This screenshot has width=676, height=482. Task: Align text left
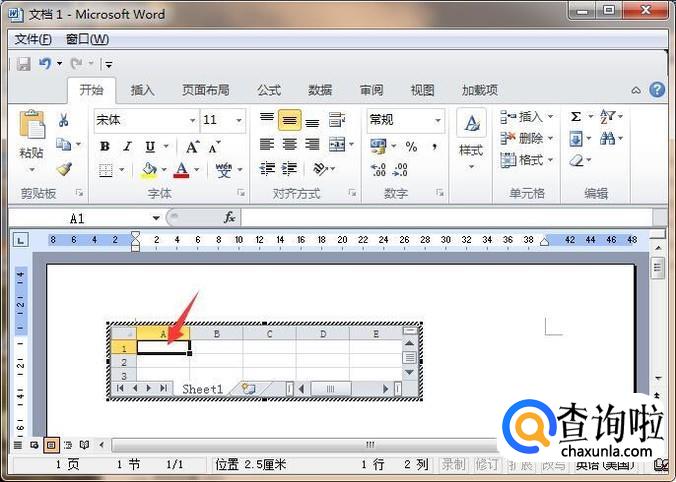tap(267, 144)
